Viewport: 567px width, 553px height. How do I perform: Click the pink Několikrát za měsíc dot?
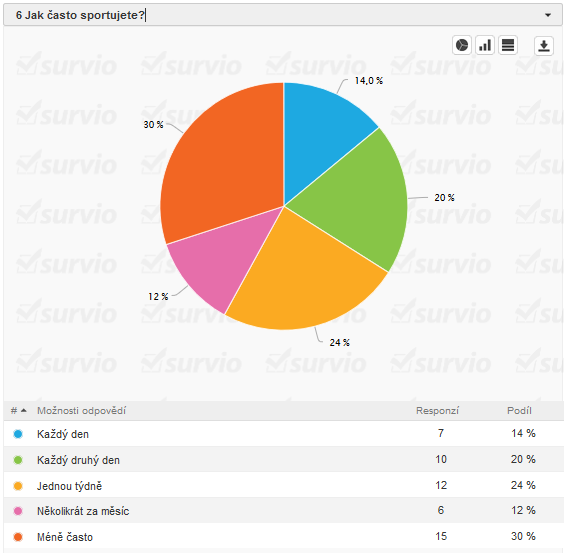pyautogui.click(x=18, y=511)
